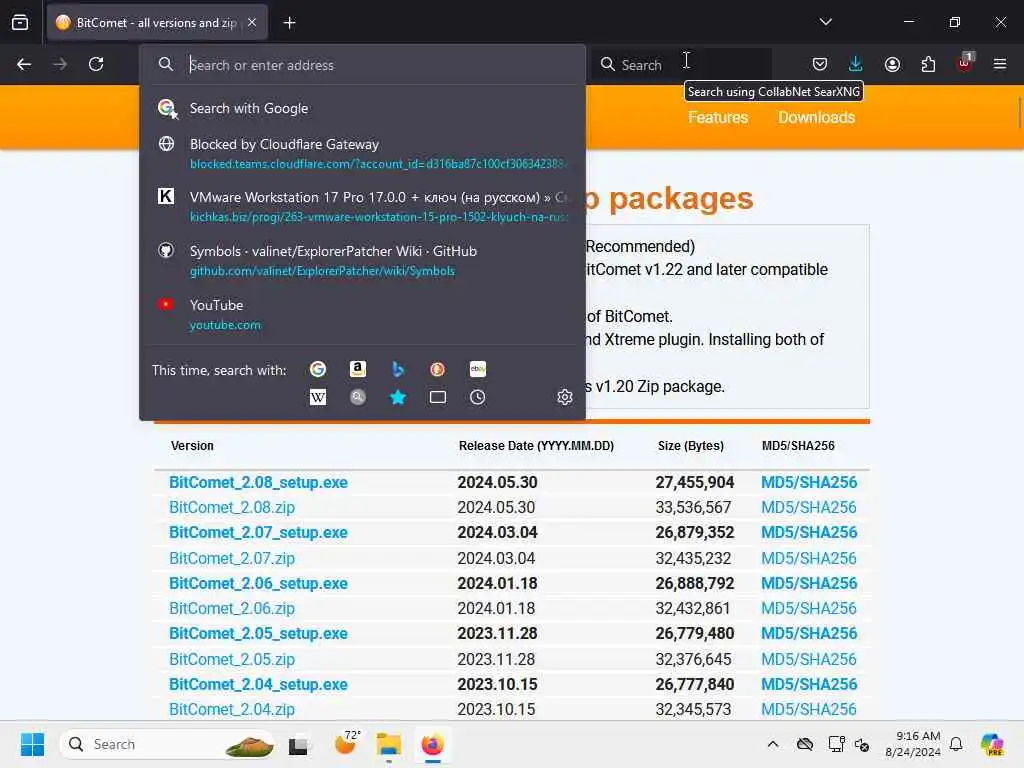Screen dimensions: 1024x768
Task: Search this time with eBay icon
Action: tap(477, 369)
